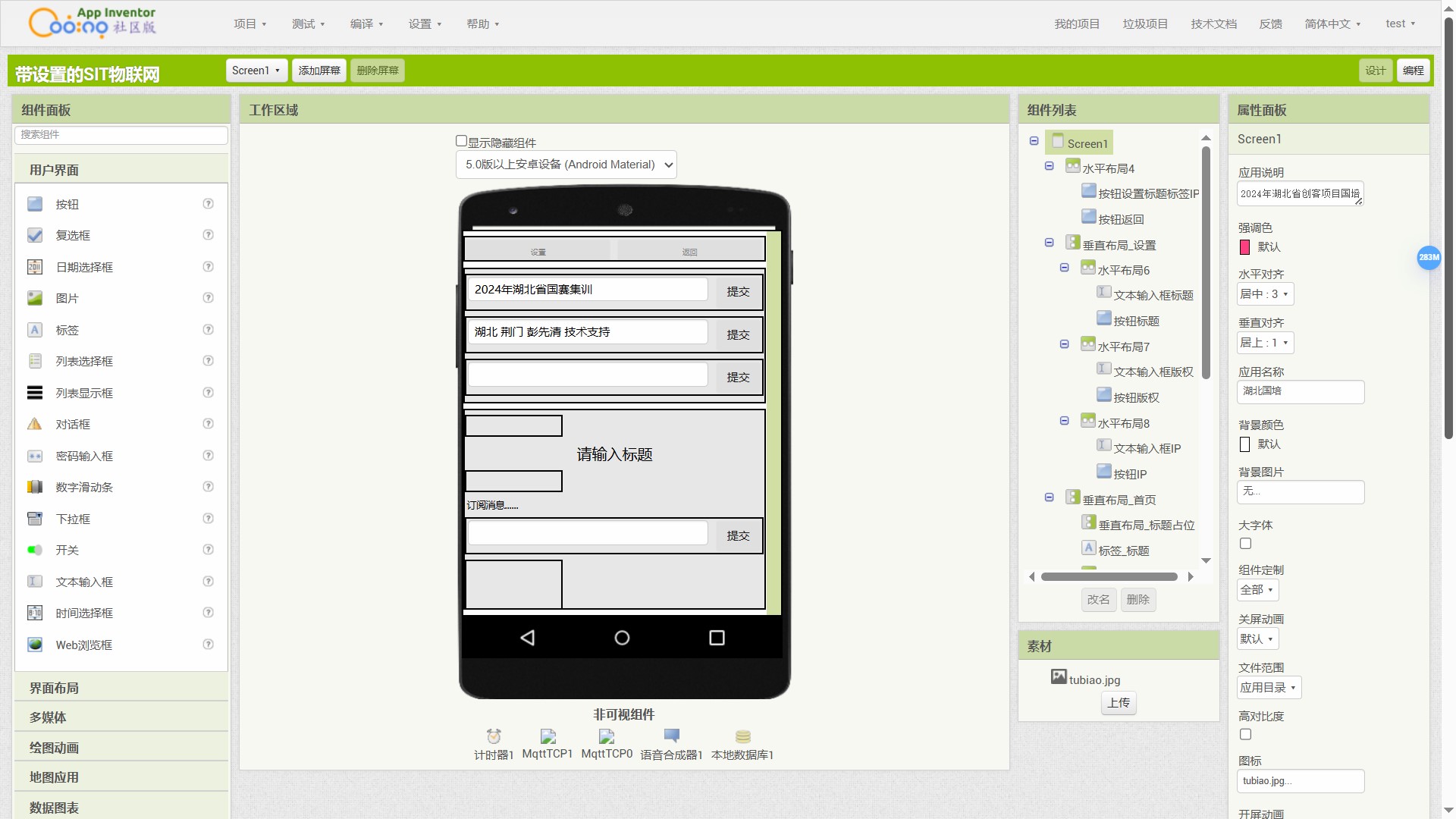Expand the 多媒体 palette section
The height and width of the screenshot is (819, 1456).
121,717
